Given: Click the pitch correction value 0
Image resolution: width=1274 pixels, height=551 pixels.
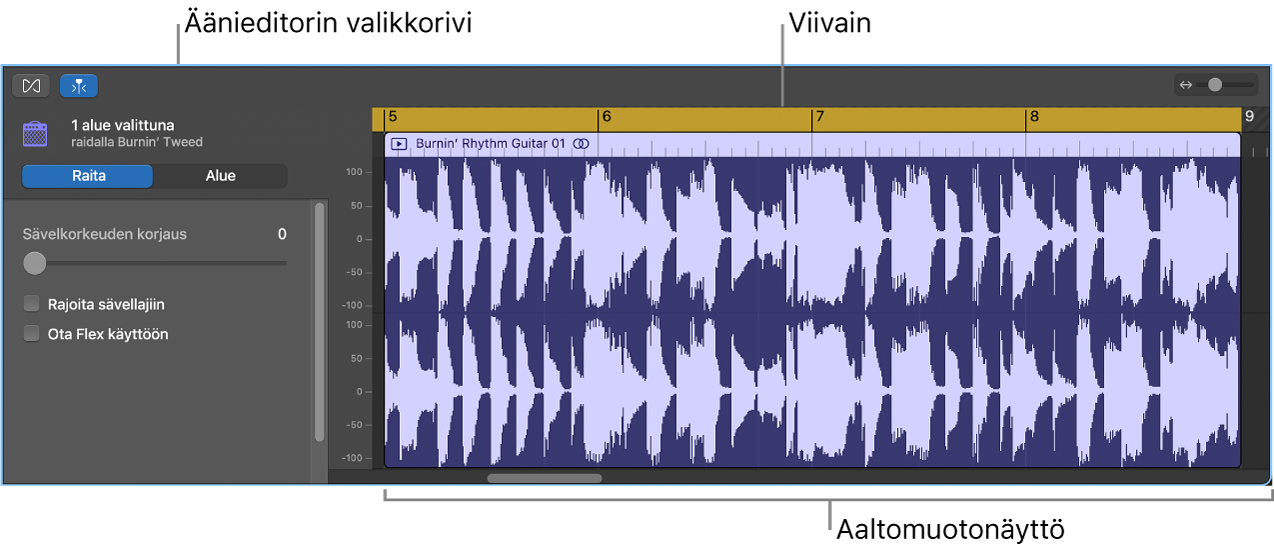Looking at the screenshot, I should point(282,234).
